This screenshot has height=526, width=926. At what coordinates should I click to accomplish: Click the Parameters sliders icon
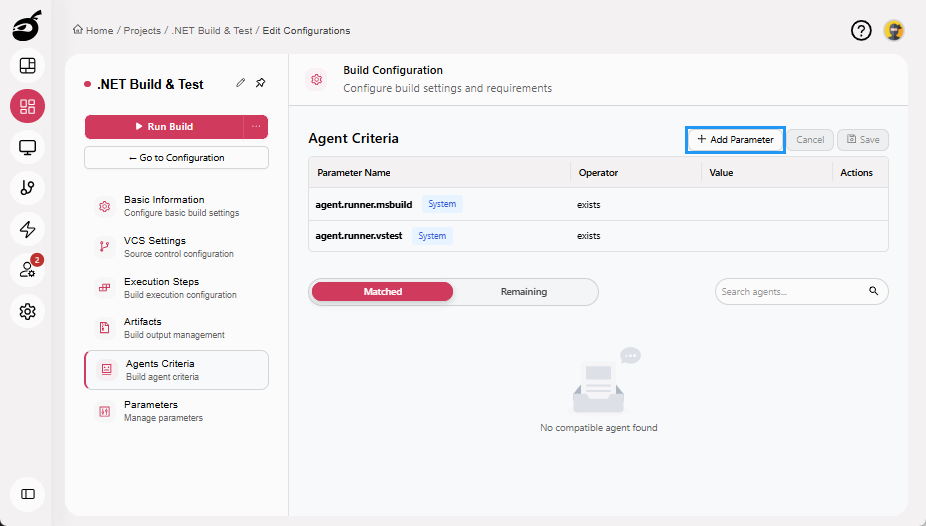point(105,411)
